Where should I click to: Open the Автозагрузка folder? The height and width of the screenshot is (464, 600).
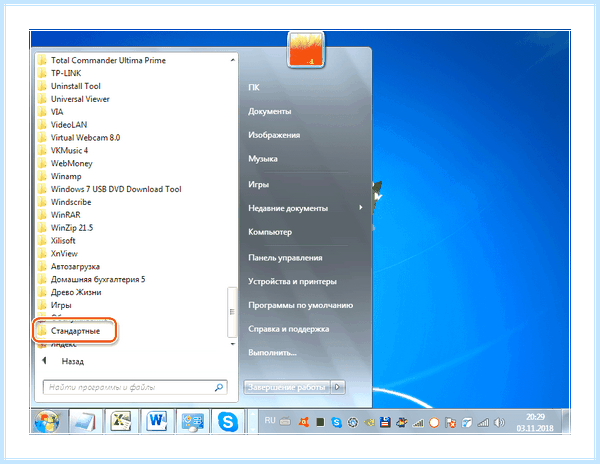click(x=75, y=267)
